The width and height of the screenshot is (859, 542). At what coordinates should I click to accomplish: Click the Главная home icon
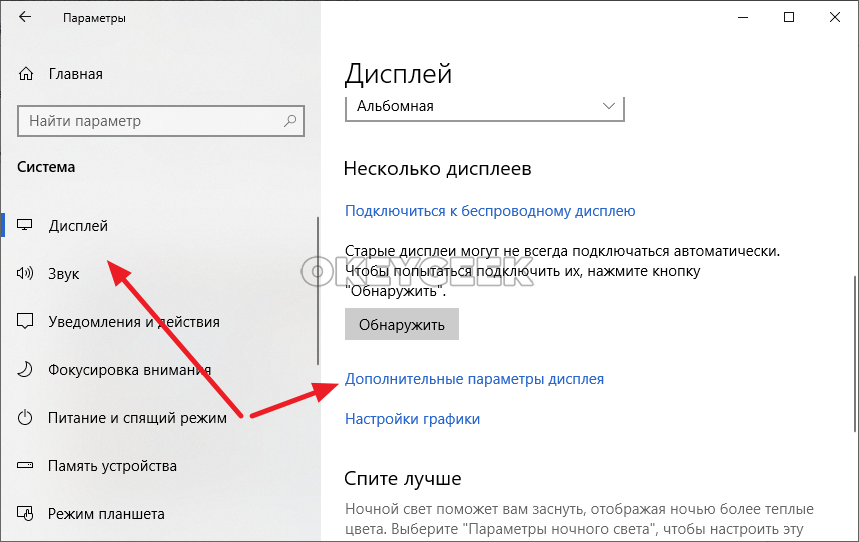pos(26,74)
